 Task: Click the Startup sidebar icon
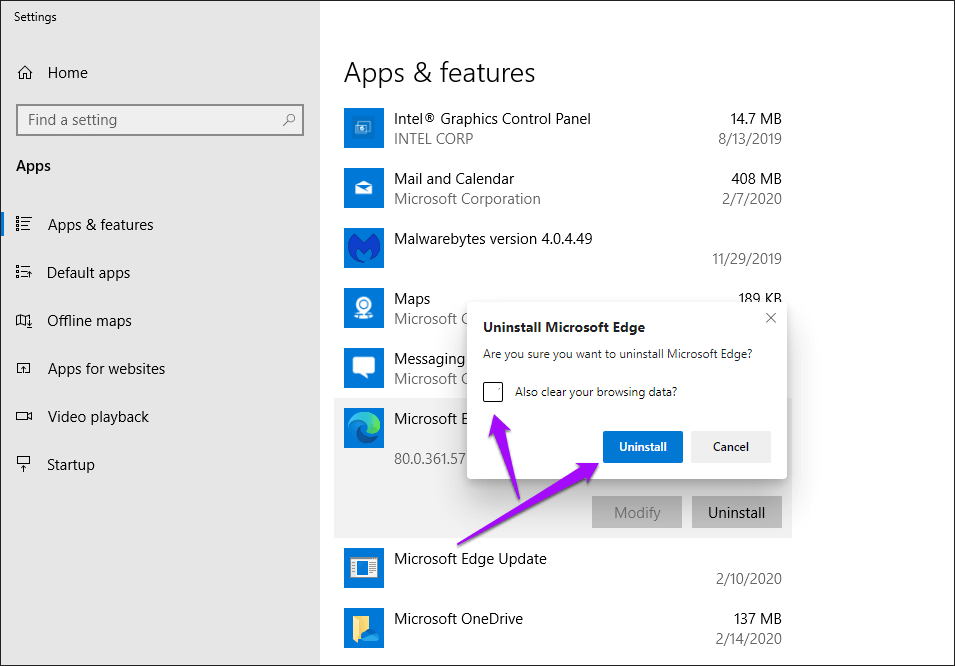(x=24, y=464)
